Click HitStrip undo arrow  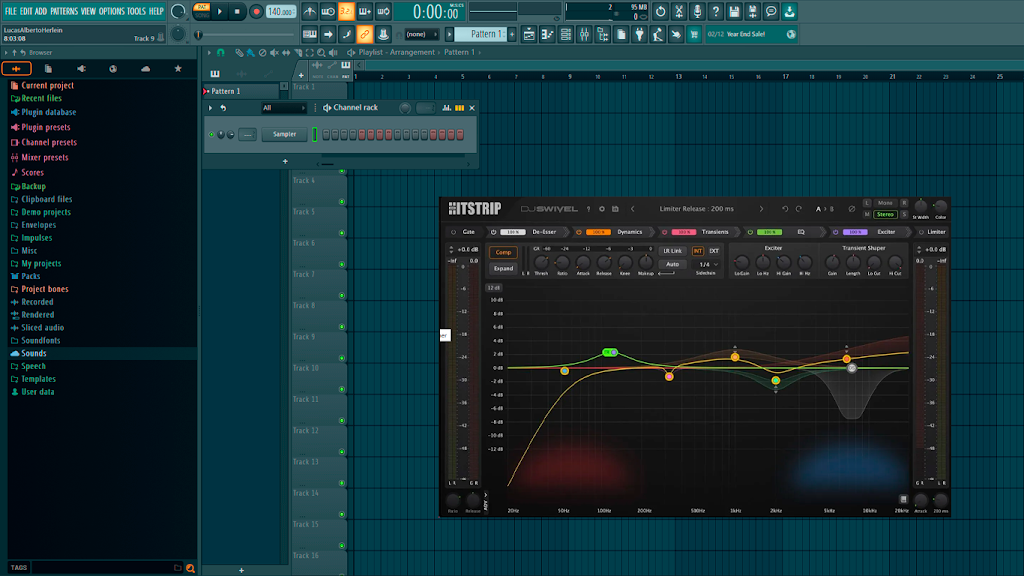click(785, 209)
